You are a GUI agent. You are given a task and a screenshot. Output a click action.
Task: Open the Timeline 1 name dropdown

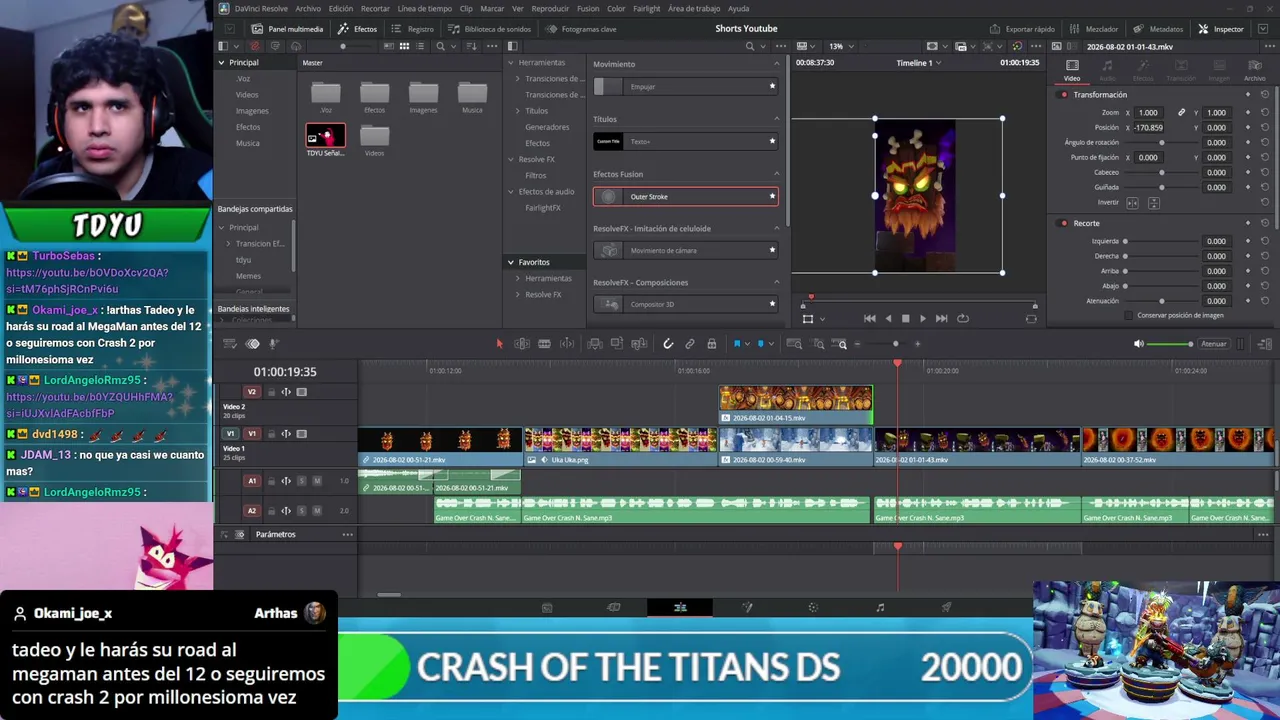tap(919, 63)
